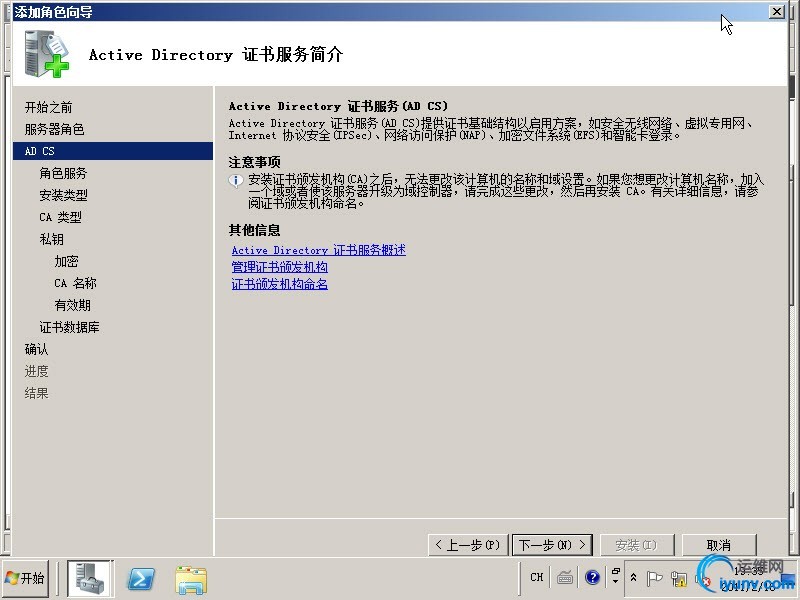
Task: Close the 添加角色向导 wizard window
Action: (x=777, y=11)
